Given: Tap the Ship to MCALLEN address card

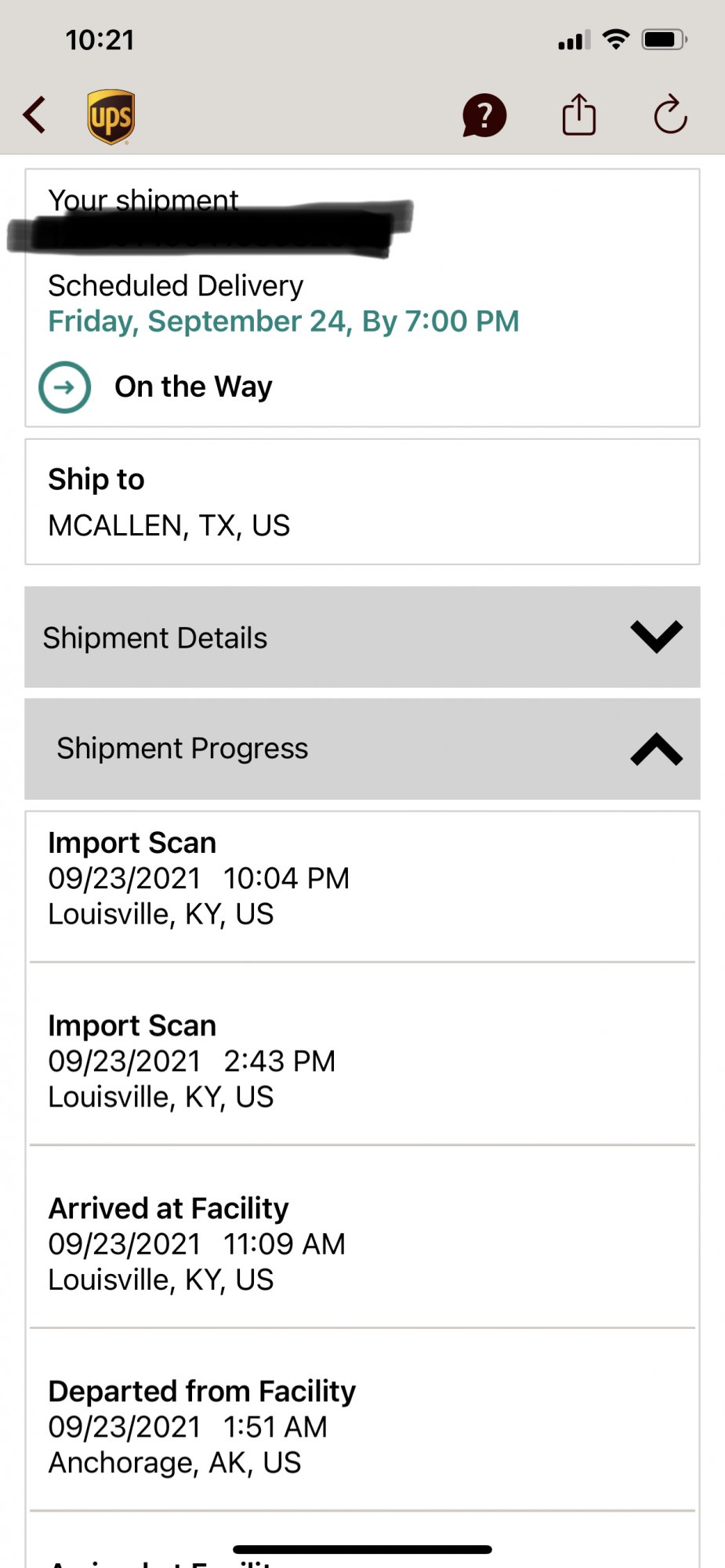Looking at the screenshot, I should (361, 502).
